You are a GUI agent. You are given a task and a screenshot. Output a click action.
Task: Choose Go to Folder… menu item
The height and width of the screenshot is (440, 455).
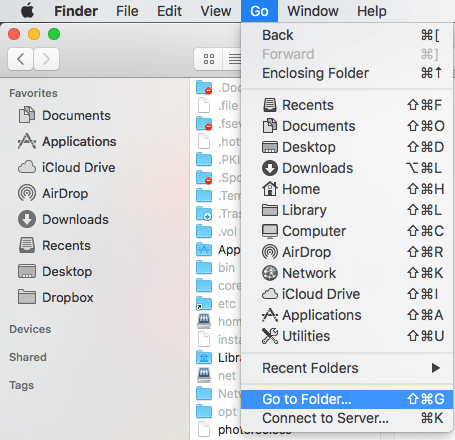(x=347, y=399)
